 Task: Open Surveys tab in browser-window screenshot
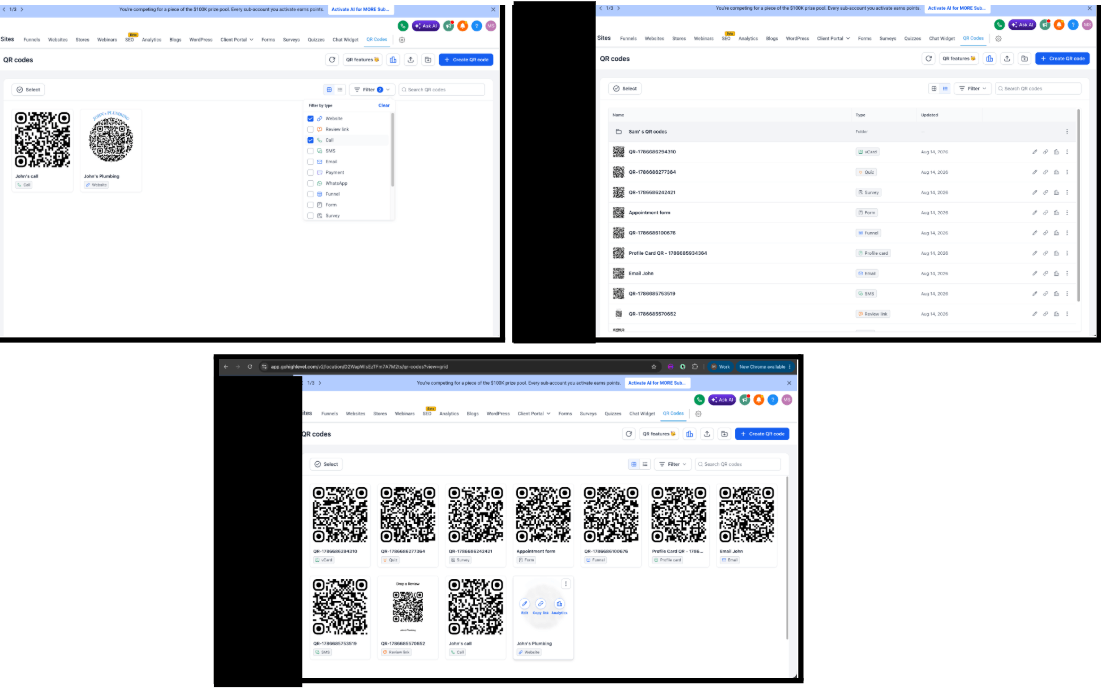(588, 414)
